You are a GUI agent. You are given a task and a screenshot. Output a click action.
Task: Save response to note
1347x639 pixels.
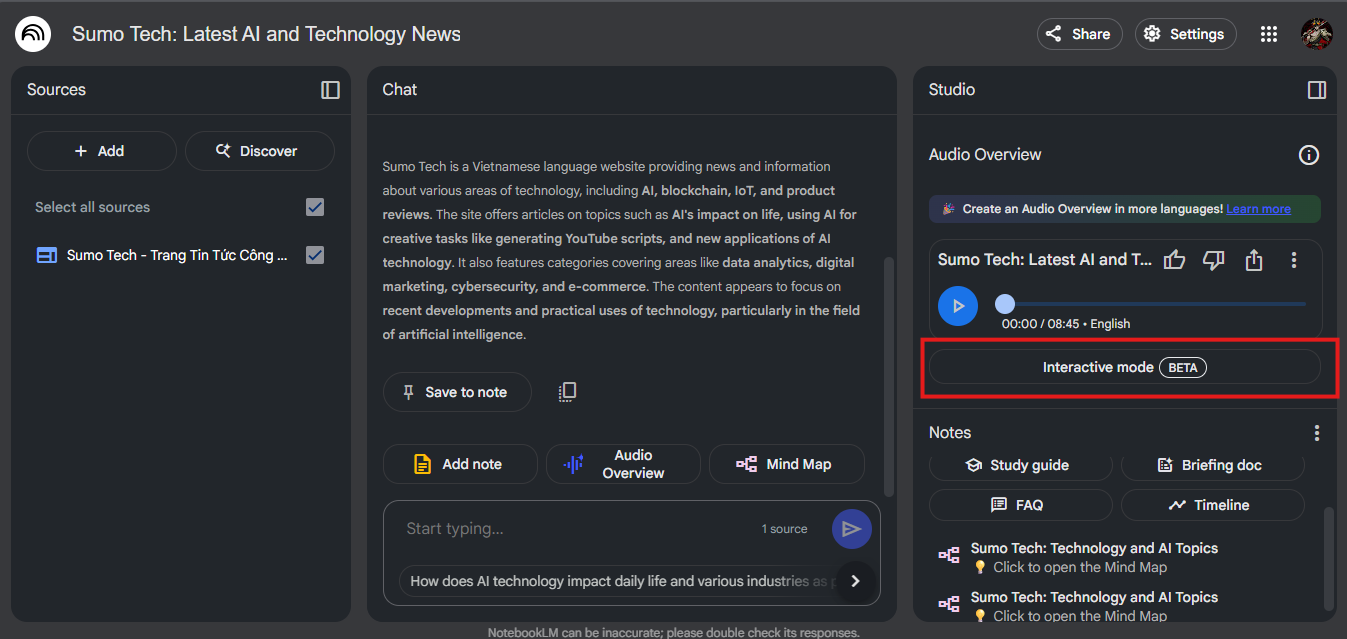pos(455,392)
